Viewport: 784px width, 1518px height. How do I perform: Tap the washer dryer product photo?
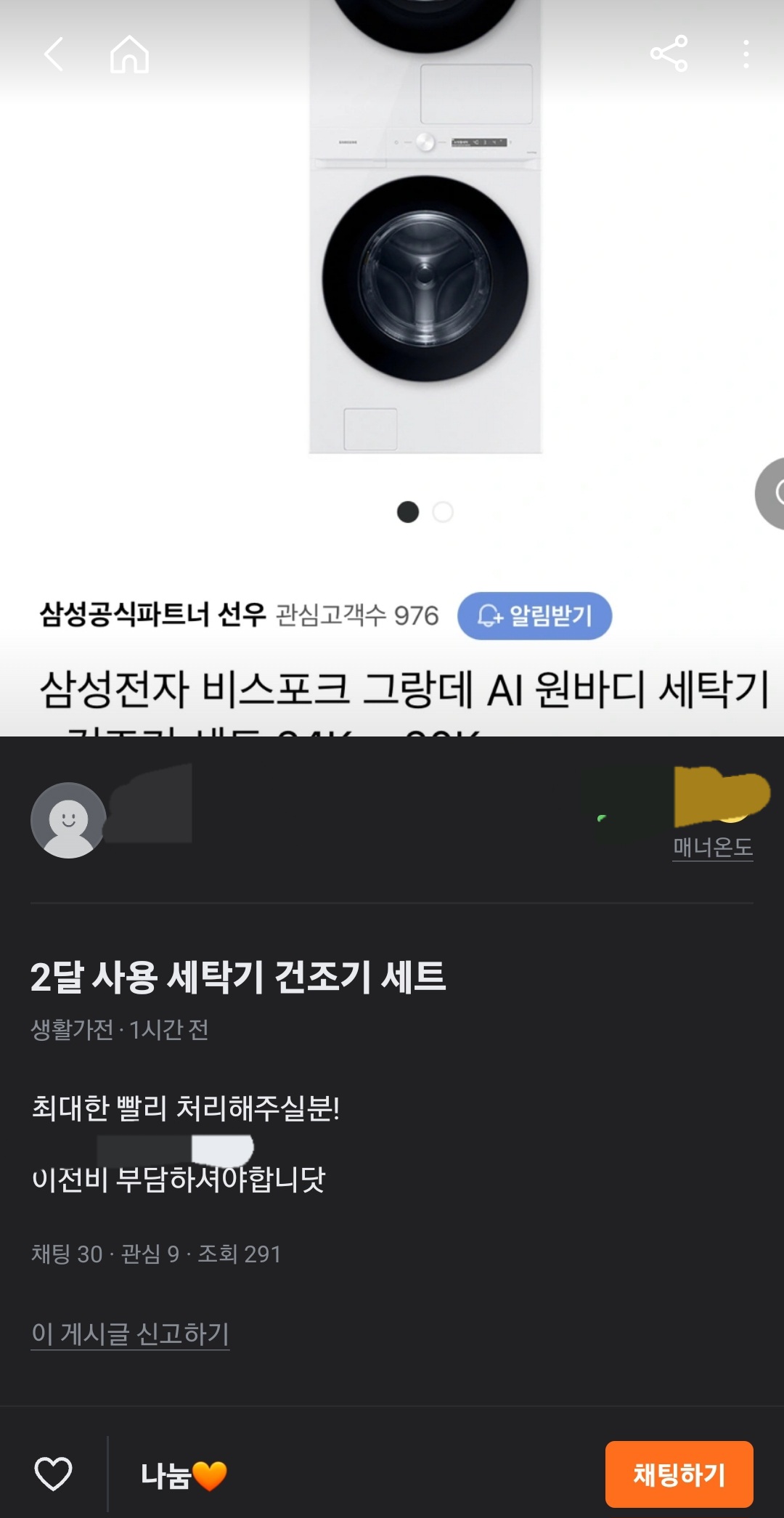pos(425,227)
